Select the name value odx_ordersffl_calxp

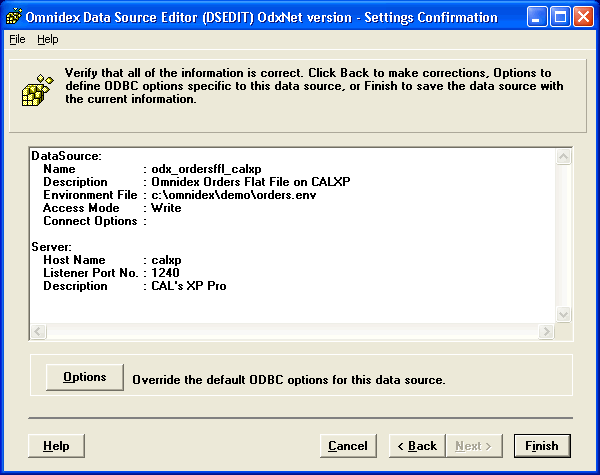pyautogui.click(x=206, y=169)
